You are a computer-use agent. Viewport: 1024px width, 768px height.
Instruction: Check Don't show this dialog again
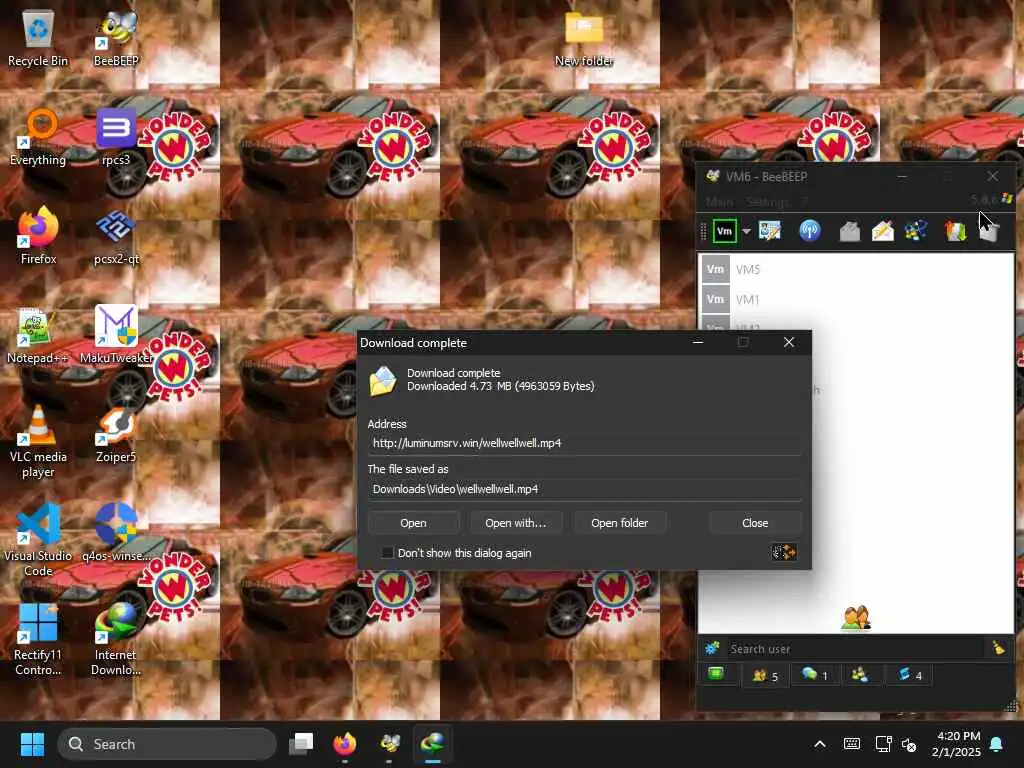pos(387,553)
